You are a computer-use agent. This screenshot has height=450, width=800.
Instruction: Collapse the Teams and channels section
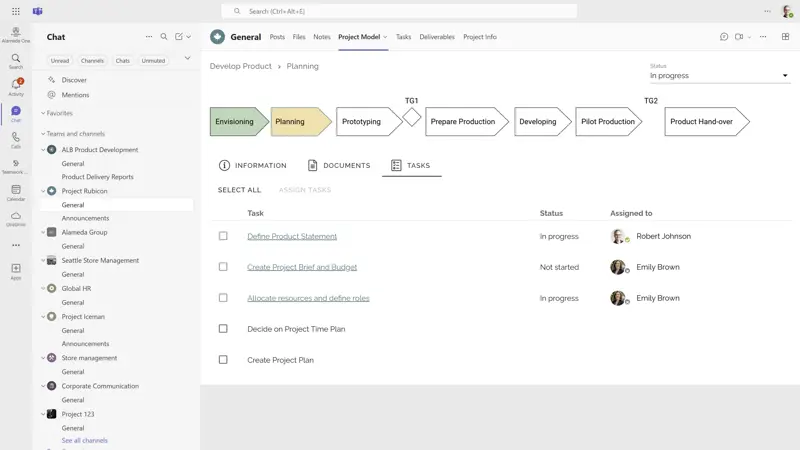[43, 134]
